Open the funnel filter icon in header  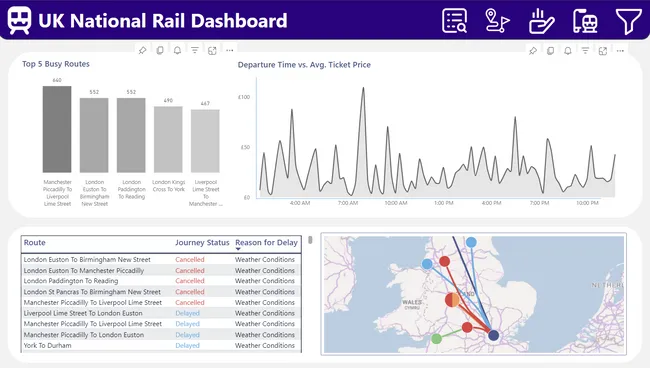(628, 21)
